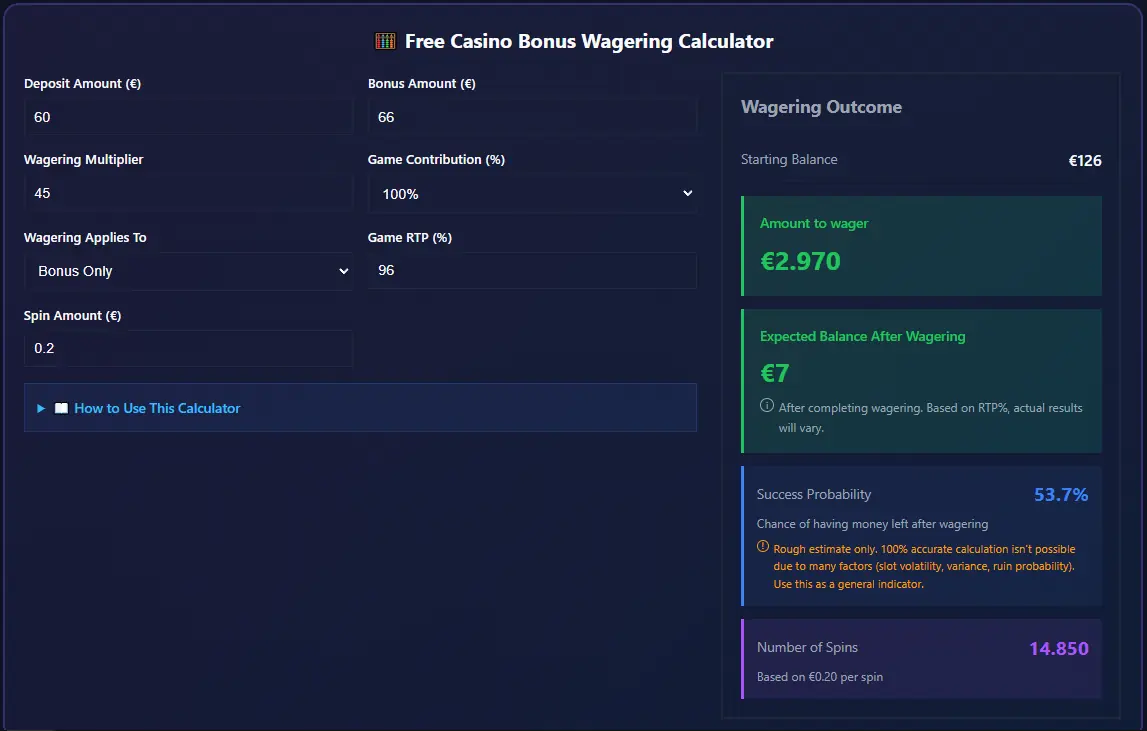Select the Bonus Amount input field
1147x731 pixels.
pos(533,117)
